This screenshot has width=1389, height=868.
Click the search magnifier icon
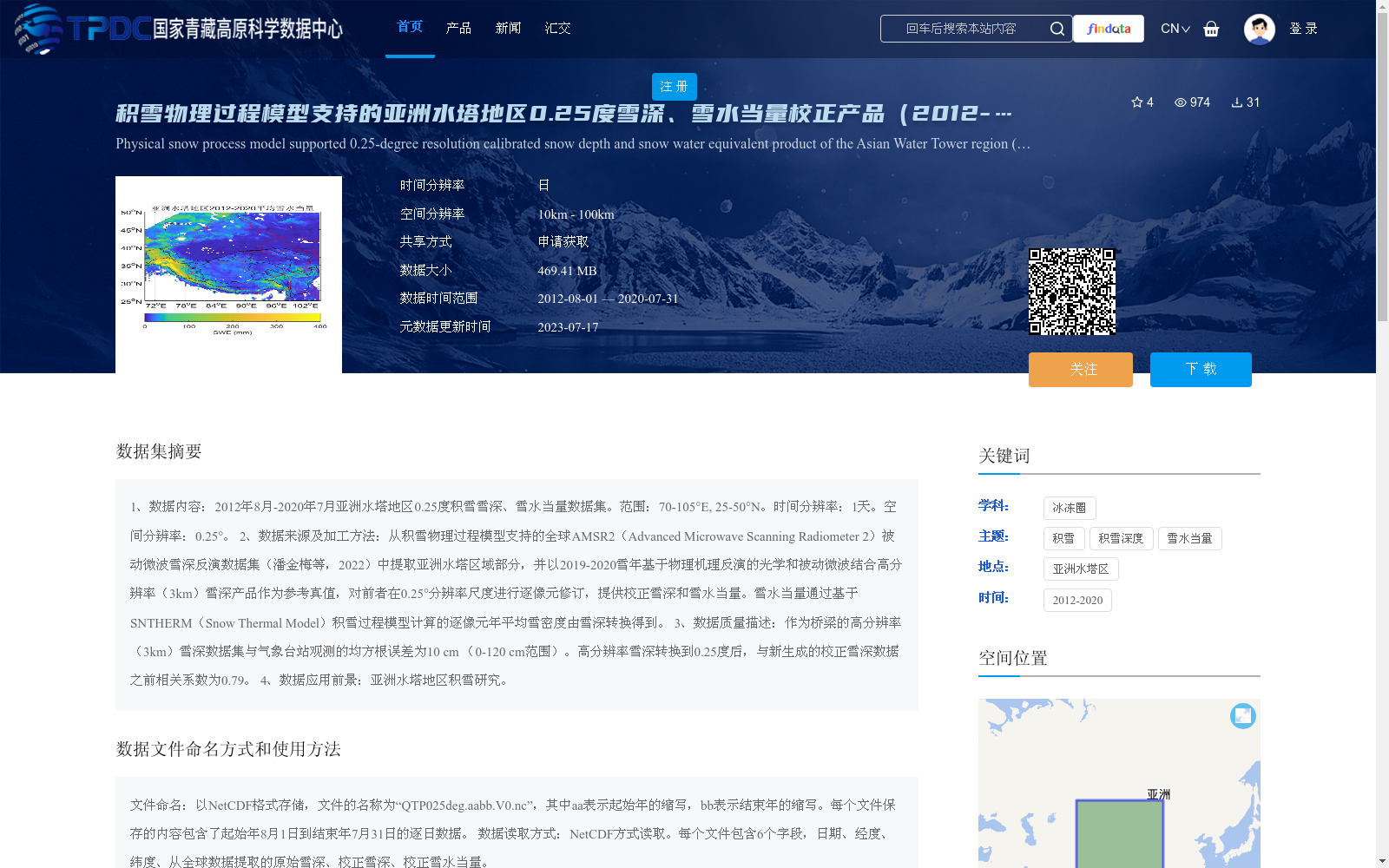pyautogui.click(x=1057, y=29)
